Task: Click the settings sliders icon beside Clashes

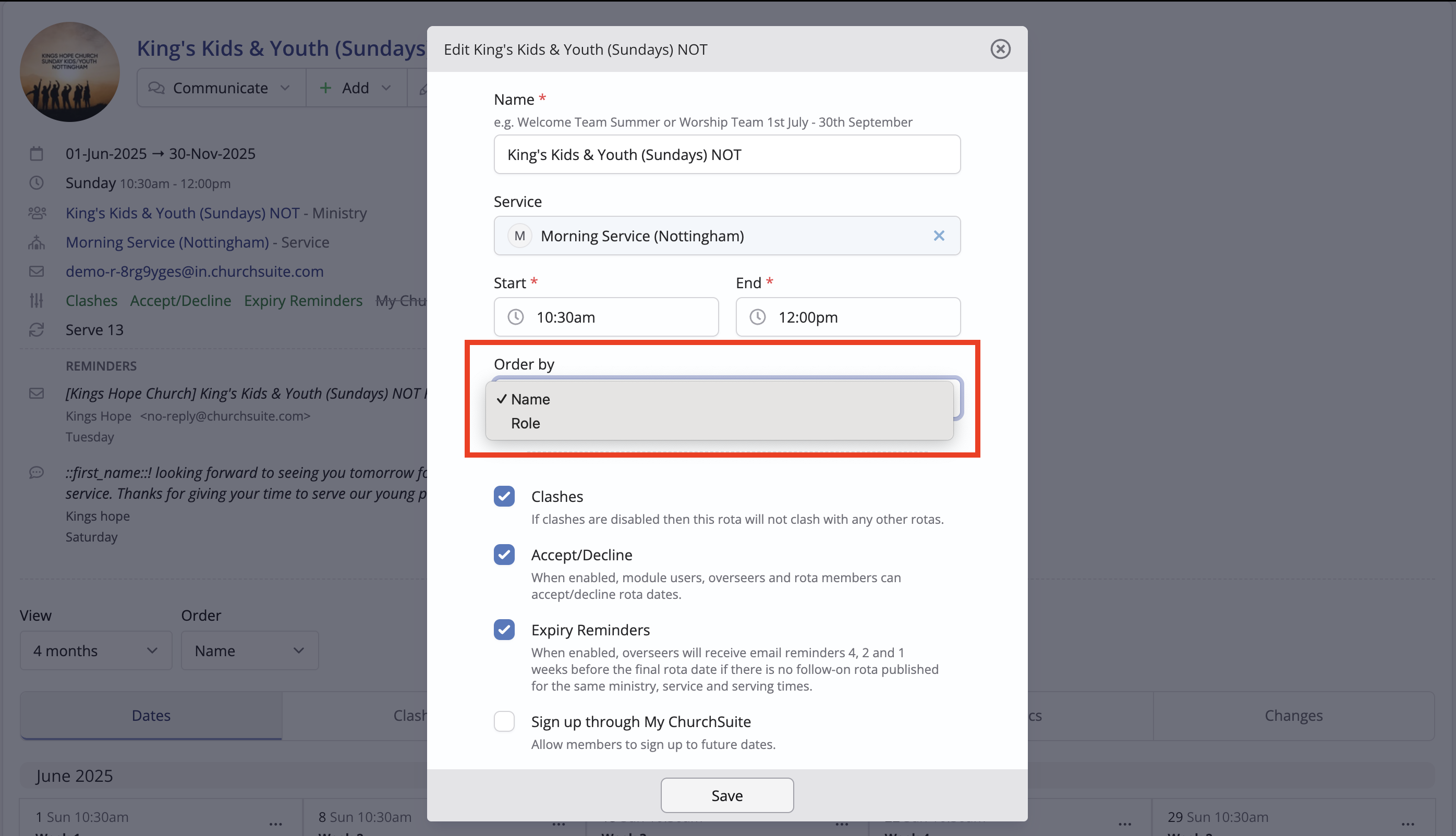Action: point(36,300)
